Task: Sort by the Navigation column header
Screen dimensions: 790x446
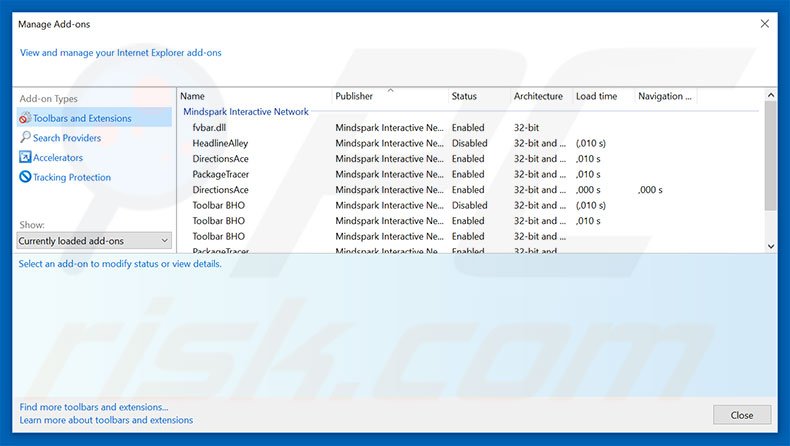Action: (x=666, y=96)
